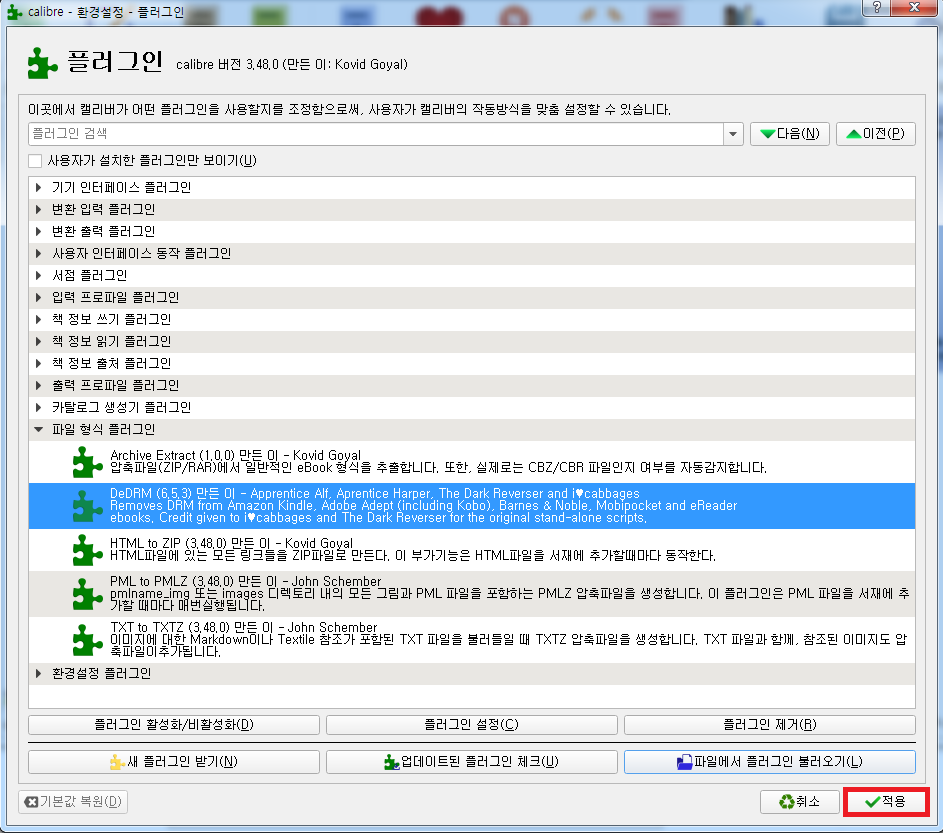Click 파일 형식 플러그인 category label
943x833 pixels.
coord(103,429)
